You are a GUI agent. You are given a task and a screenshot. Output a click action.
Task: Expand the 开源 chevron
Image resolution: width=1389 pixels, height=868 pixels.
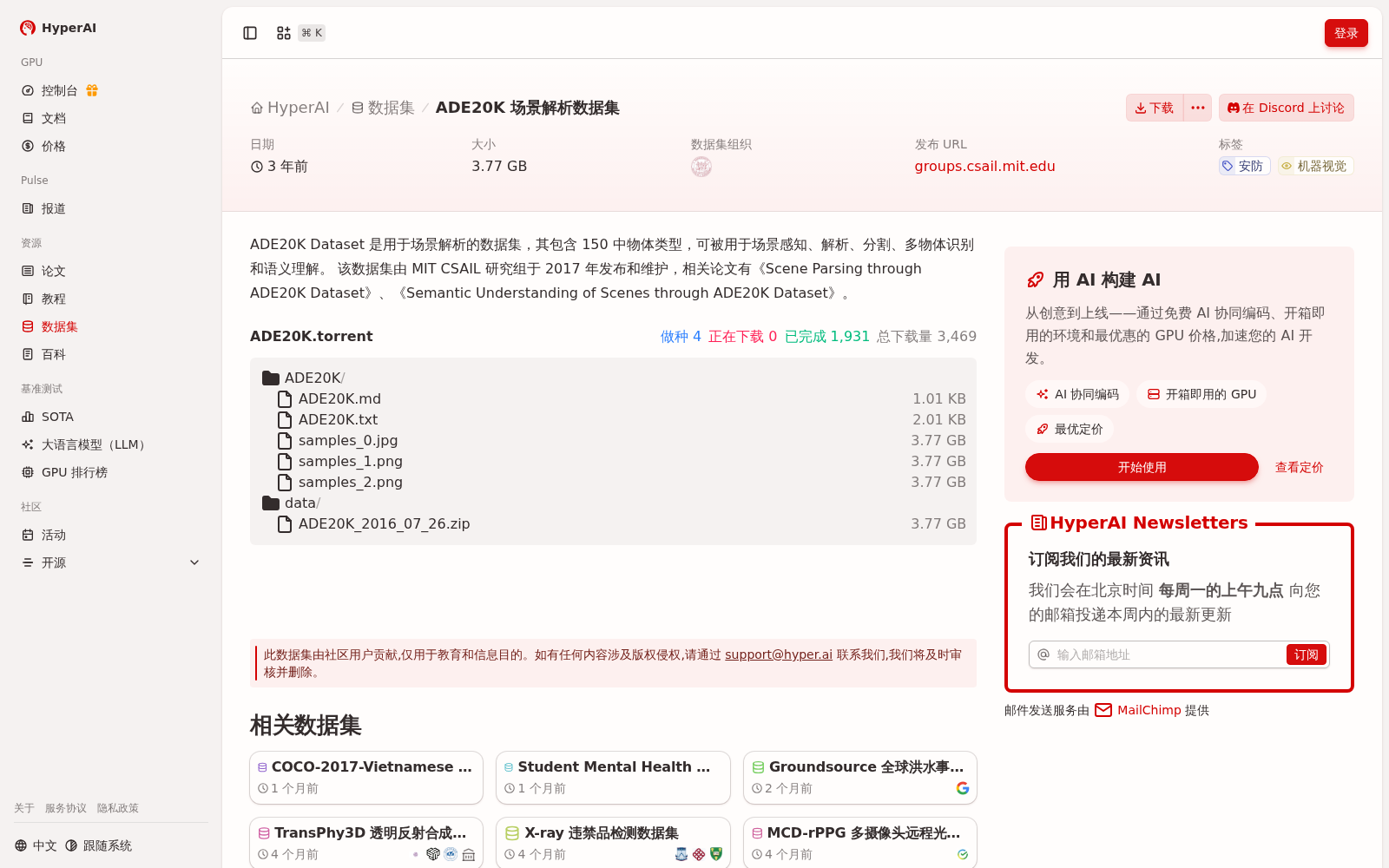194,562
